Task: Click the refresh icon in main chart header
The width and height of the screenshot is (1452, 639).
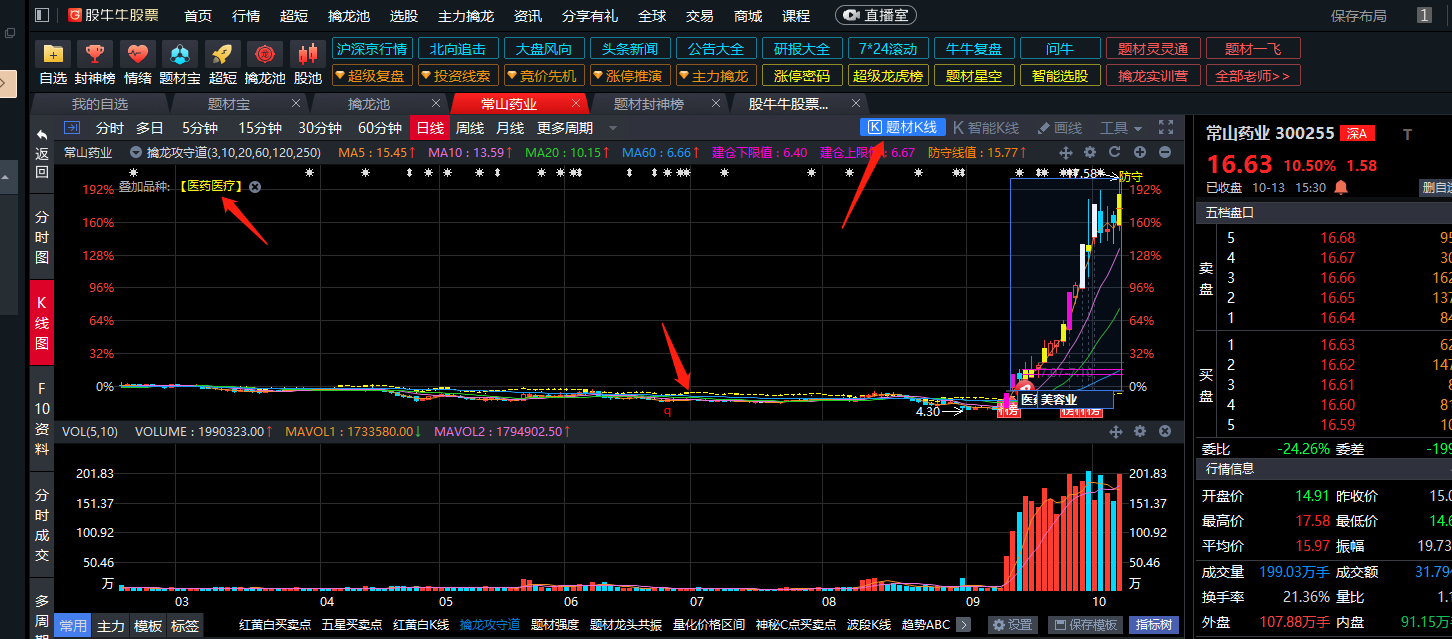Action: tap(1115, 152)
